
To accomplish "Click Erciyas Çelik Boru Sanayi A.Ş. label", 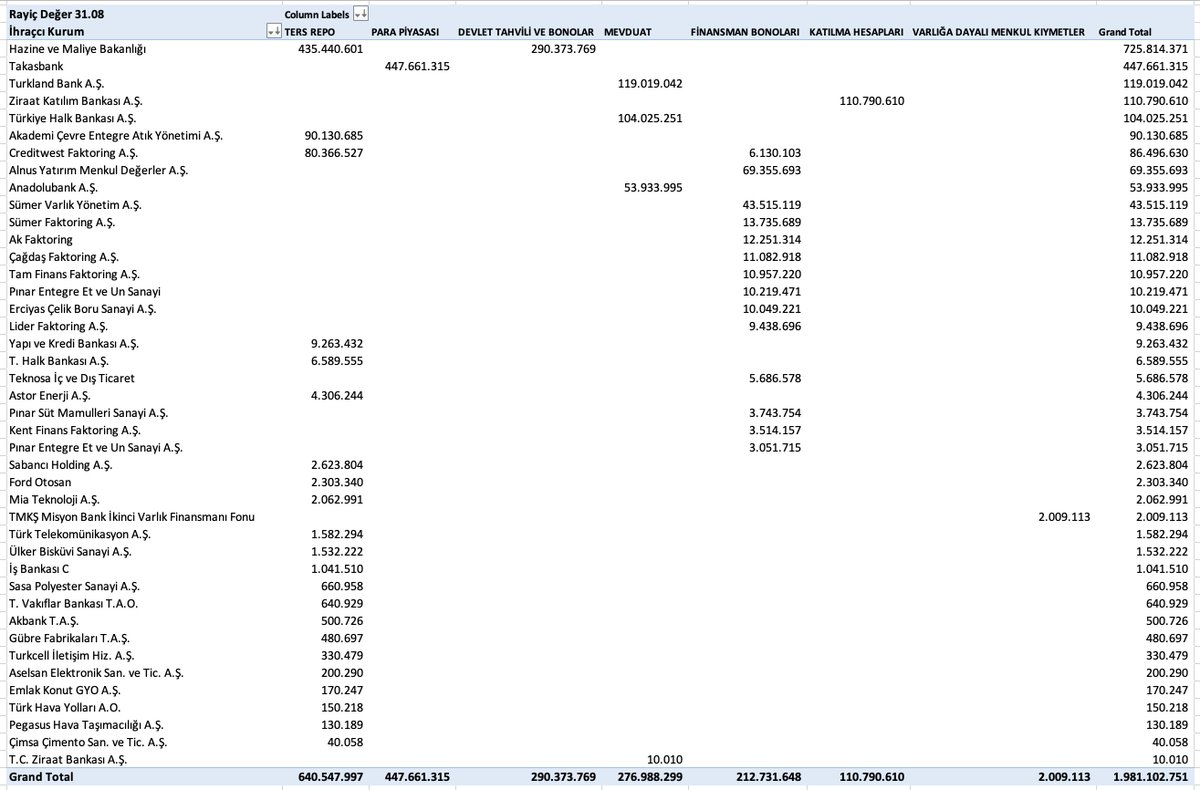I will (83, 309).
